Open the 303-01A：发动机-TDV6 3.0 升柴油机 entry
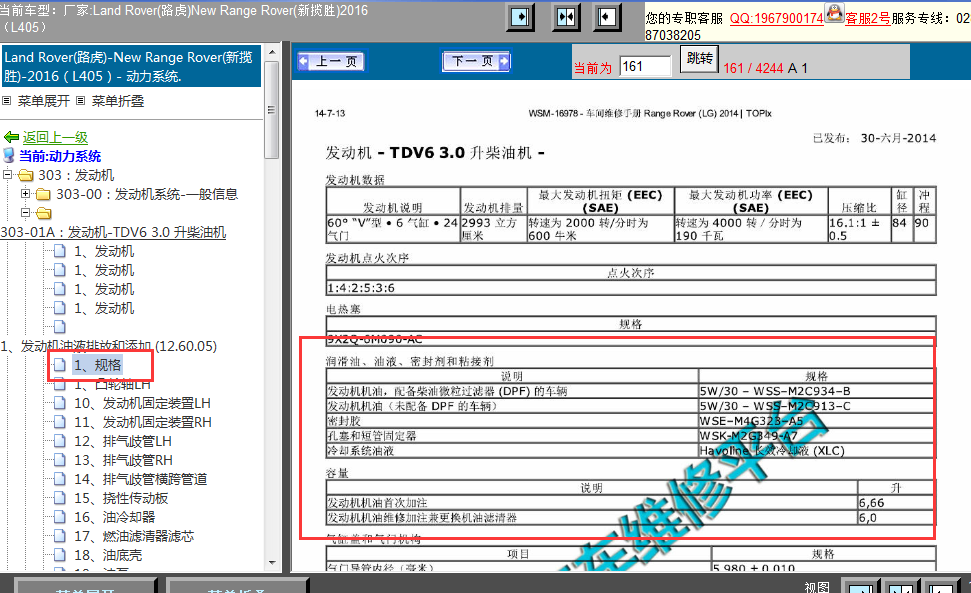Image resolution: width=971 pixels, height=593 pixels. (113, 232)
